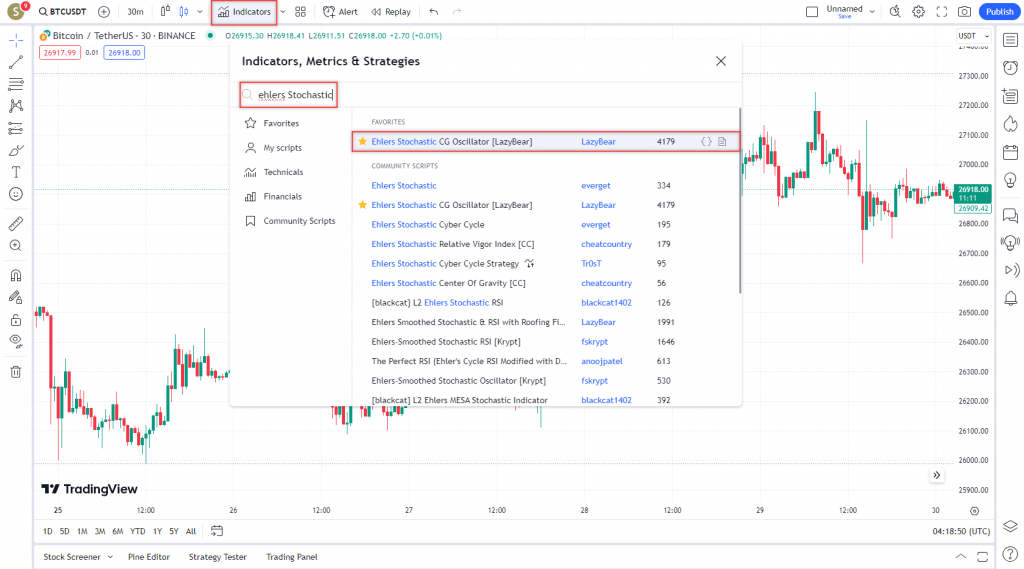Viewport: 1024px width, 569px height.
Task: Open the LazyBear author link in favorites
Action: (598, 141)
